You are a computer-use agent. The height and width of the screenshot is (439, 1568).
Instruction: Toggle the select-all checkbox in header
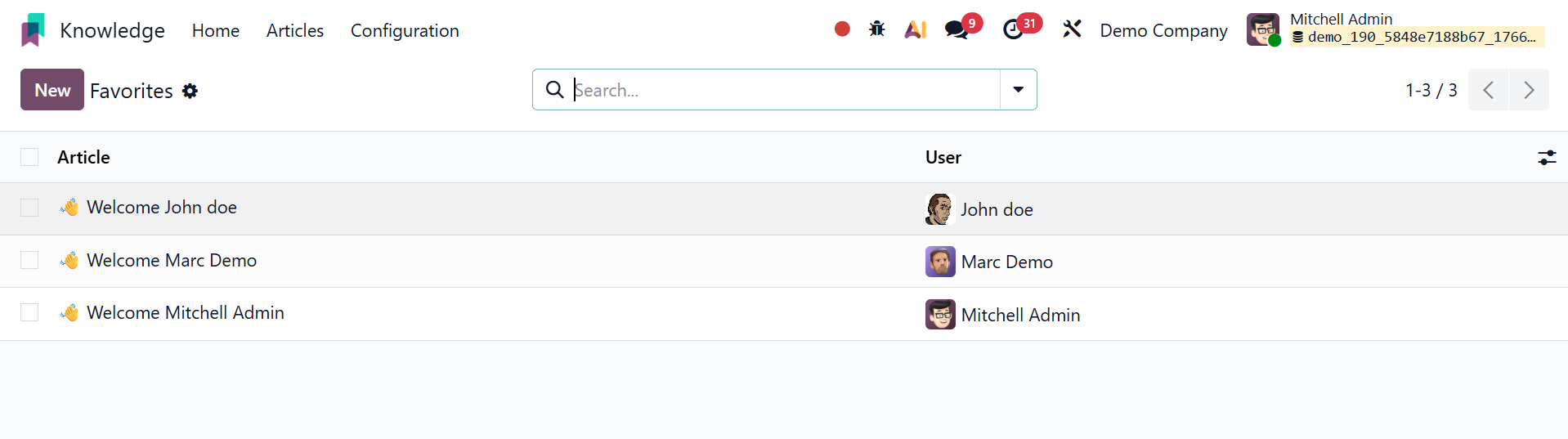[x=29, y=157]
